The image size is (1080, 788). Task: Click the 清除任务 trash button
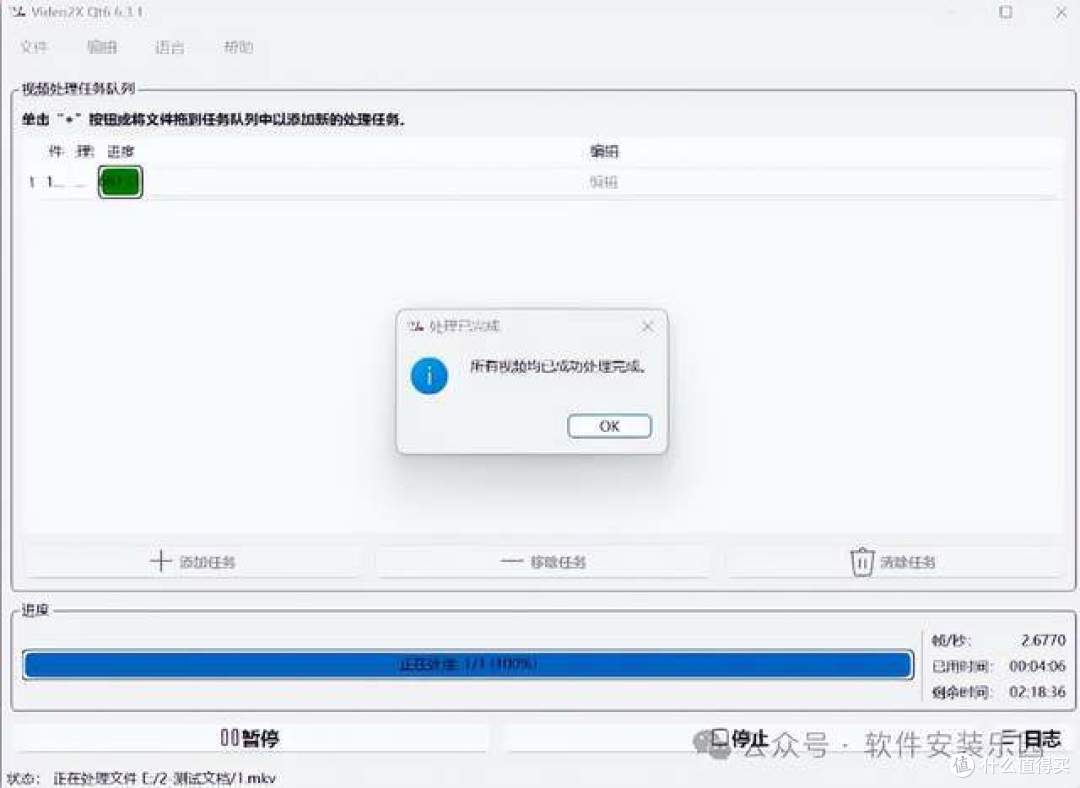point(893,561)
